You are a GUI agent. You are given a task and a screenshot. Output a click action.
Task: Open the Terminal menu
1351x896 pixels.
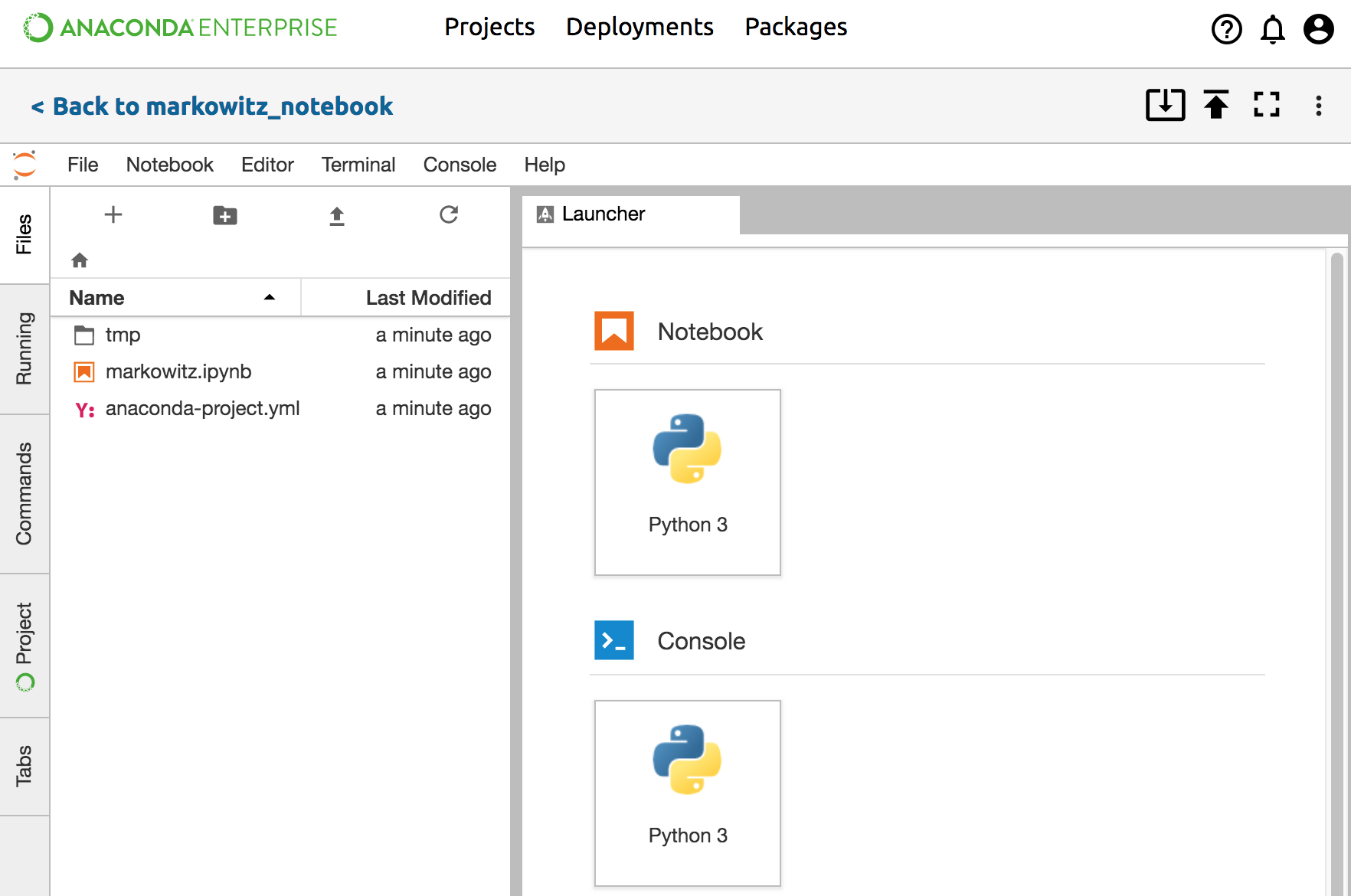[358, 165]
